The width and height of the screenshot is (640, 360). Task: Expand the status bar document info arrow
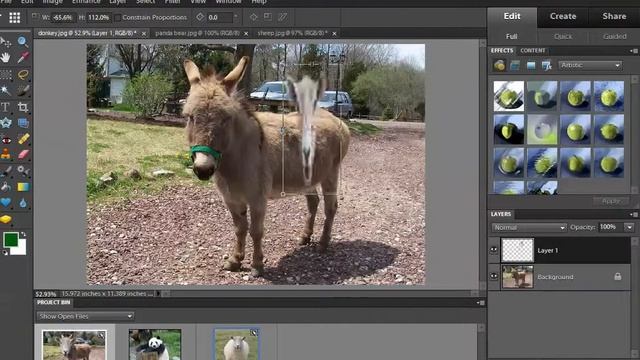click(x=158, y=293)
